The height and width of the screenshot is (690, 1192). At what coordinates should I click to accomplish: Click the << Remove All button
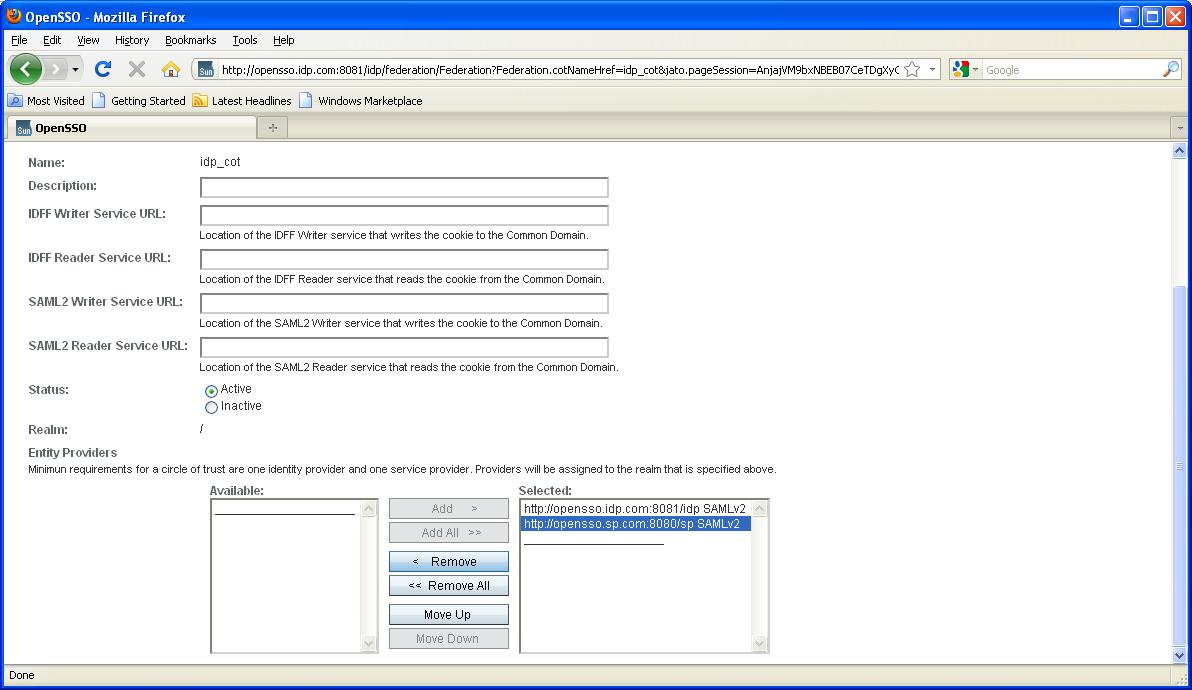(449, 586)
